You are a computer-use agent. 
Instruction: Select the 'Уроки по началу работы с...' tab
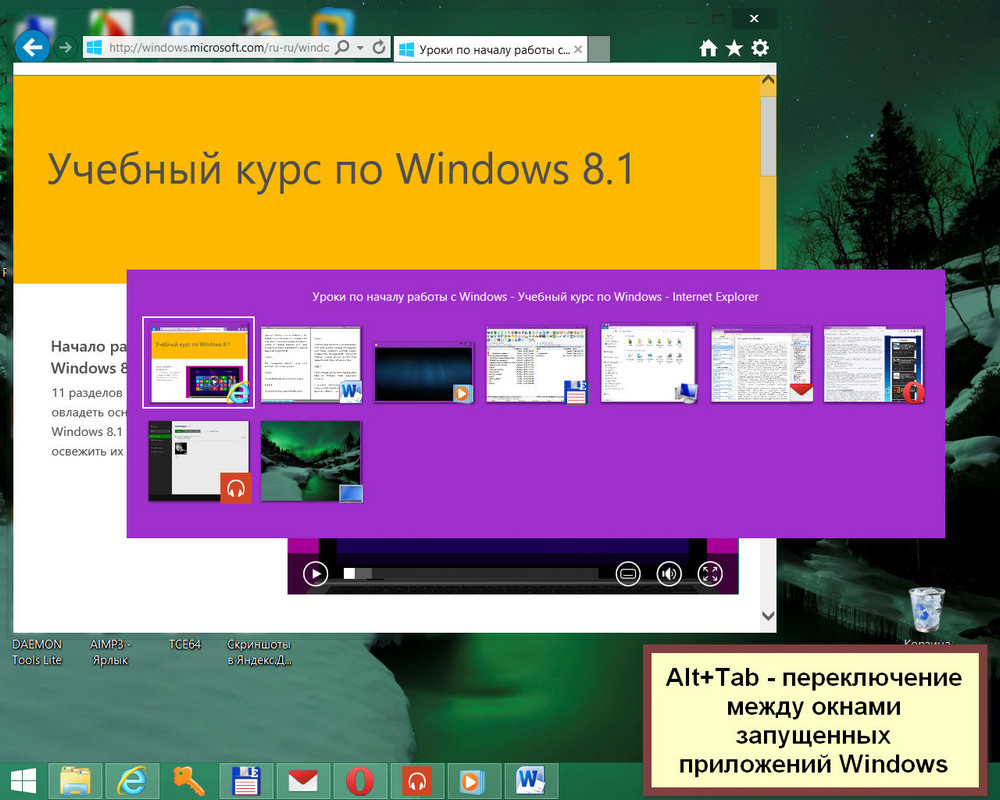pyautogui.click(x=490, y=49)
